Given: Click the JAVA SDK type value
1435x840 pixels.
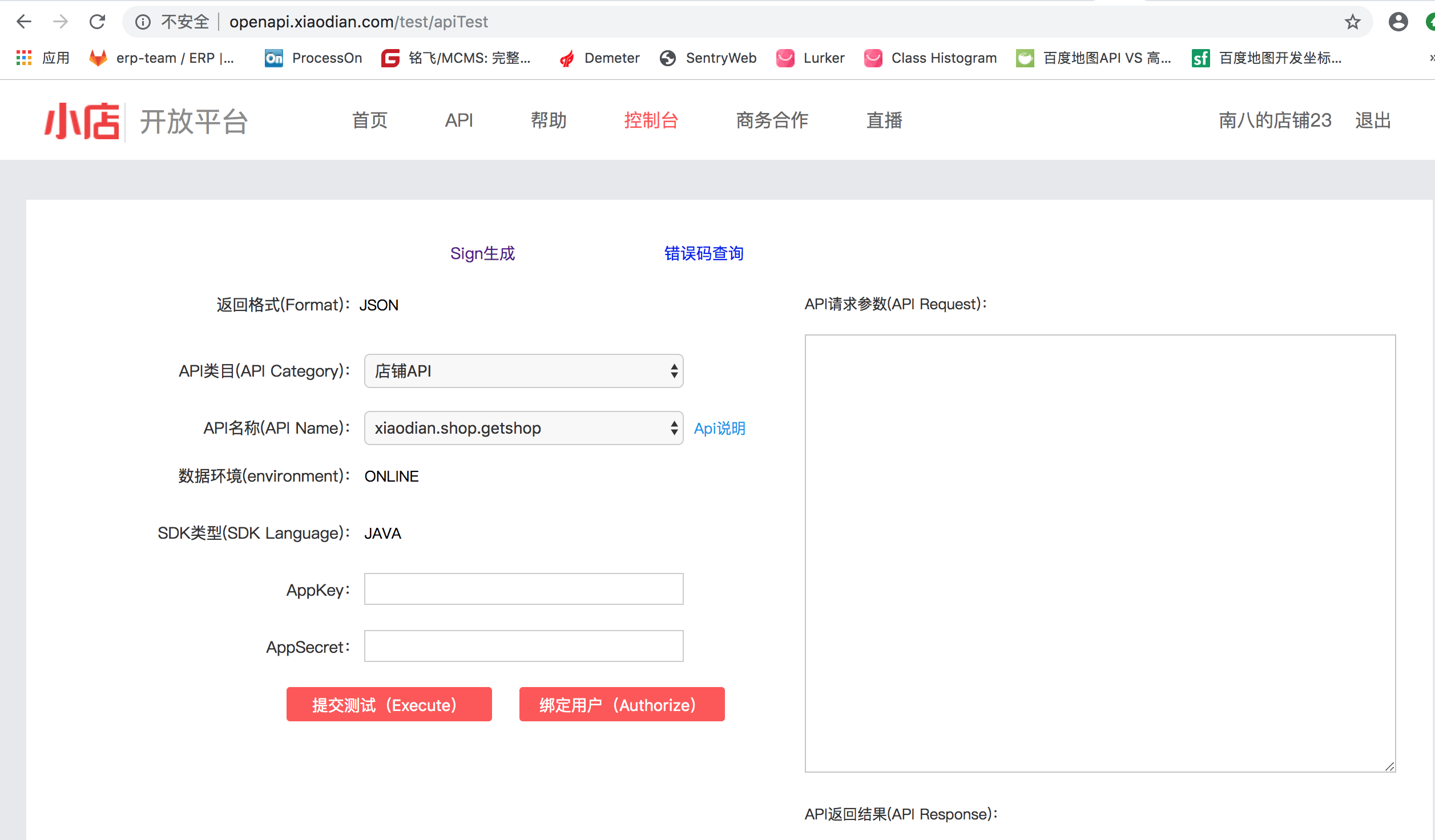Looking at the screenshot, I should tap(382, 534).
